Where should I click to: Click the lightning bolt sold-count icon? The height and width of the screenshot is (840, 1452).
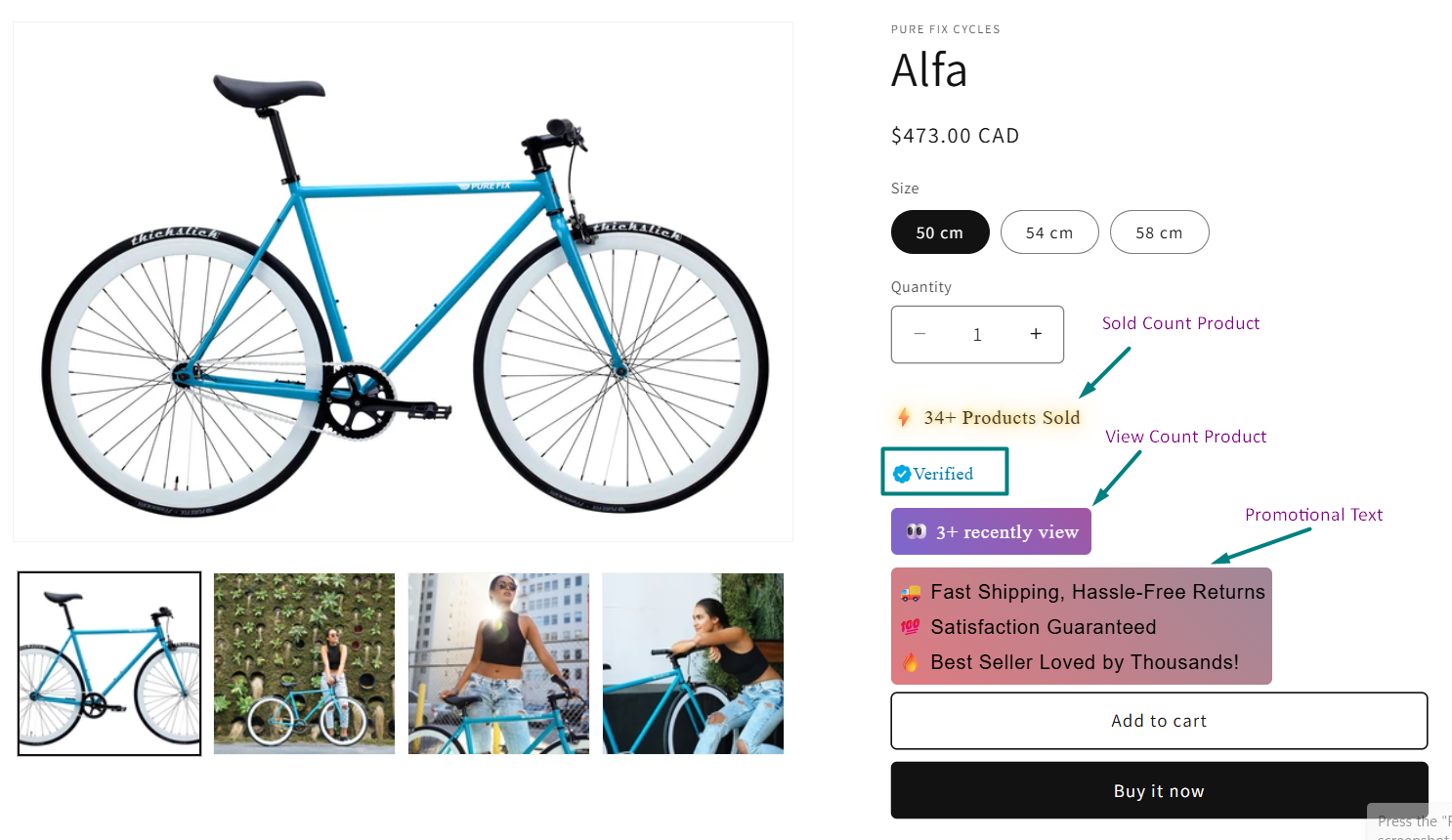(904, 418)
